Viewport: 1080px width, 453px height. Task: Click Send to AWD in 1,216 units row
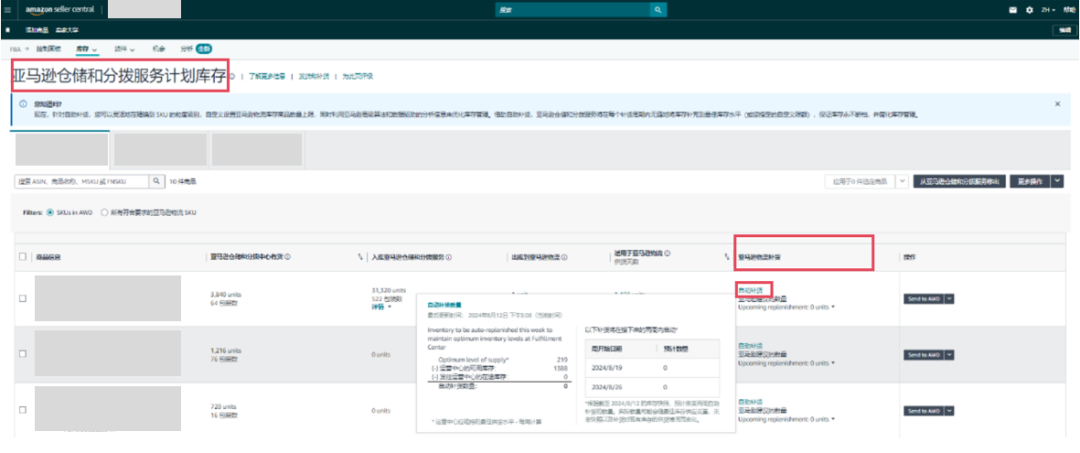924,355
